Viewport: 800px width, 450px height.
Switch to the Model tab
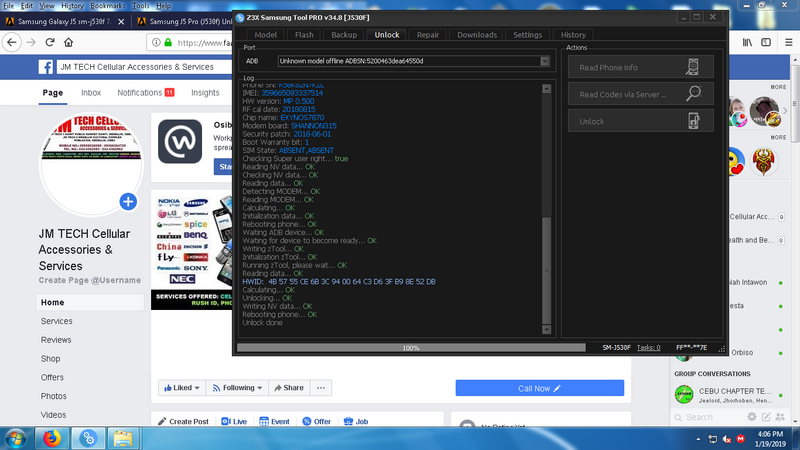click(x=265, y=35)
